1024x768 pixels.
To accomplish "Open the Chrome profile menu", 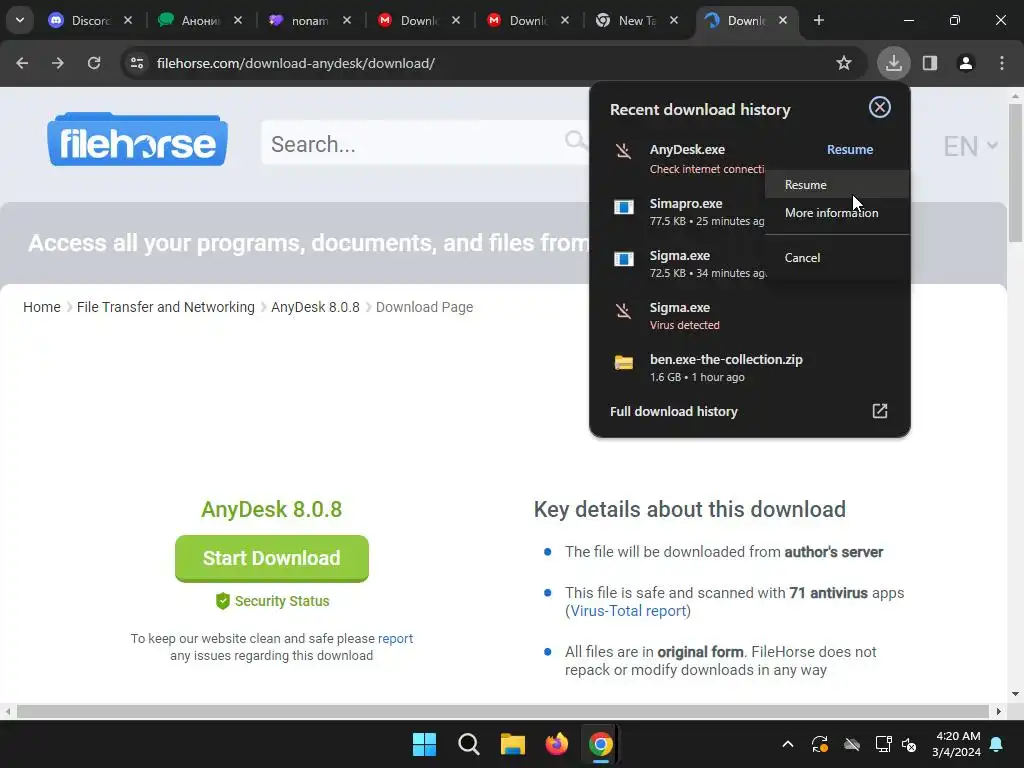I will (966, 63).
